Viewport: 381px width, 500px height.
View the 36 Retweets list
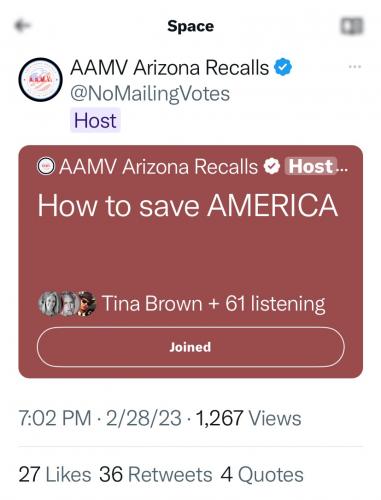(x=156, y=474)
